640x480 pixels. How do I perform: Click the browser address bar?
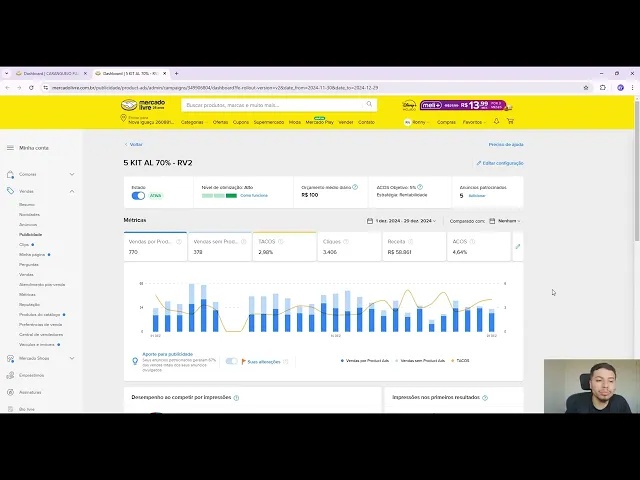coord(312,88)
